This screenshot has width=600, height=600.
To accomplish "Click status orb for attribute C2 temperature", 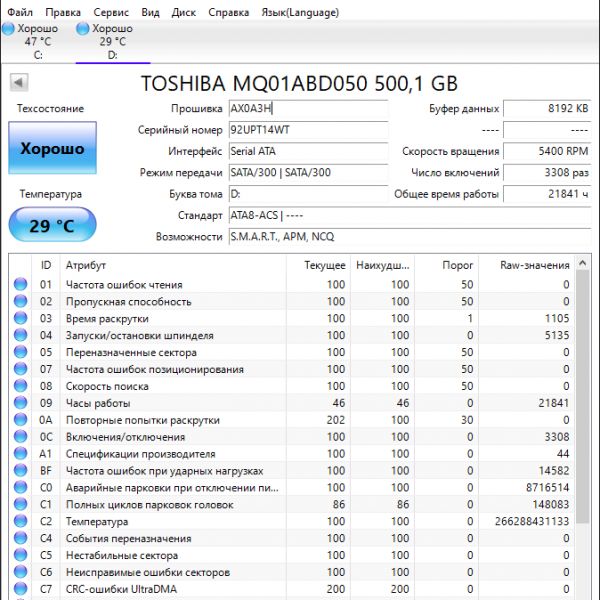I will click(x=20, y=522).
